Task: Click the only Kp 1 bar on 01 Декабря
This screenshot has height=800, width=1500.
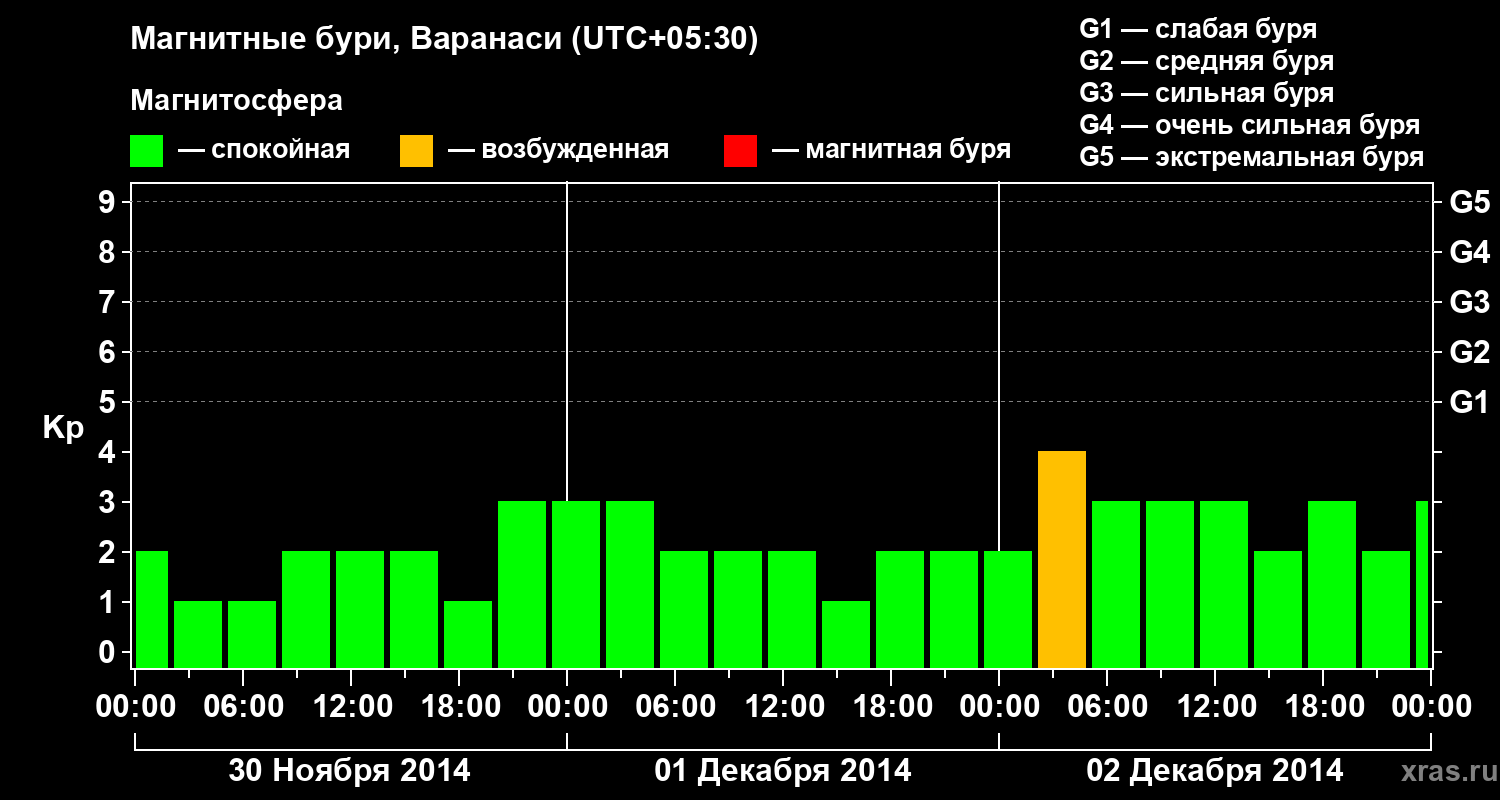Action: tap(846, 634)
